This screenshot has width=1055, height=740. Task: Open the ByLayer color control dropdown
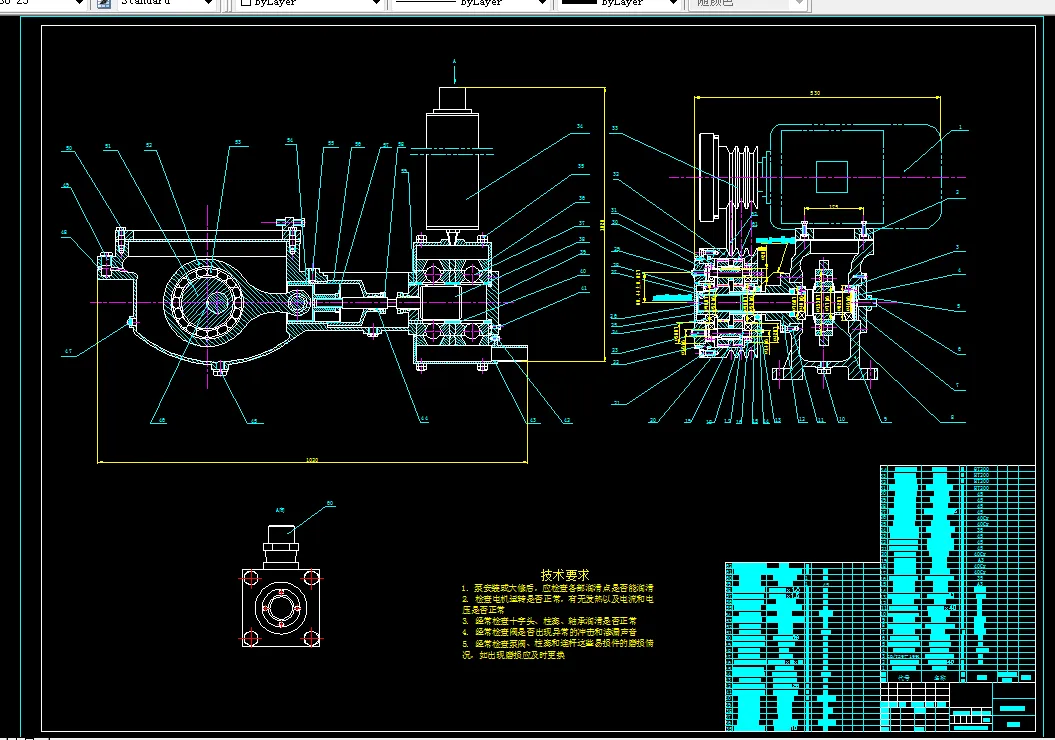tap(310, 3)
